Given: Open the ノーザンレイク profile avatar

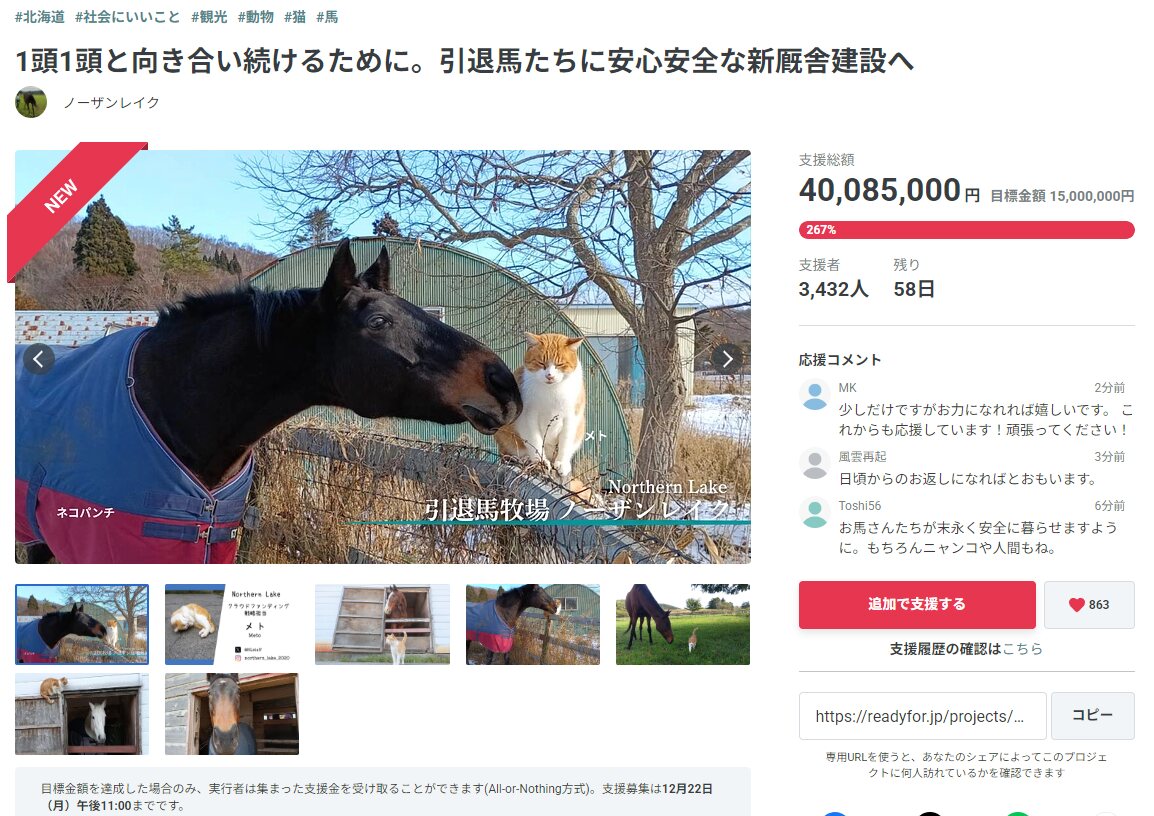Looking at the screenshot, I should pos(31,102).
